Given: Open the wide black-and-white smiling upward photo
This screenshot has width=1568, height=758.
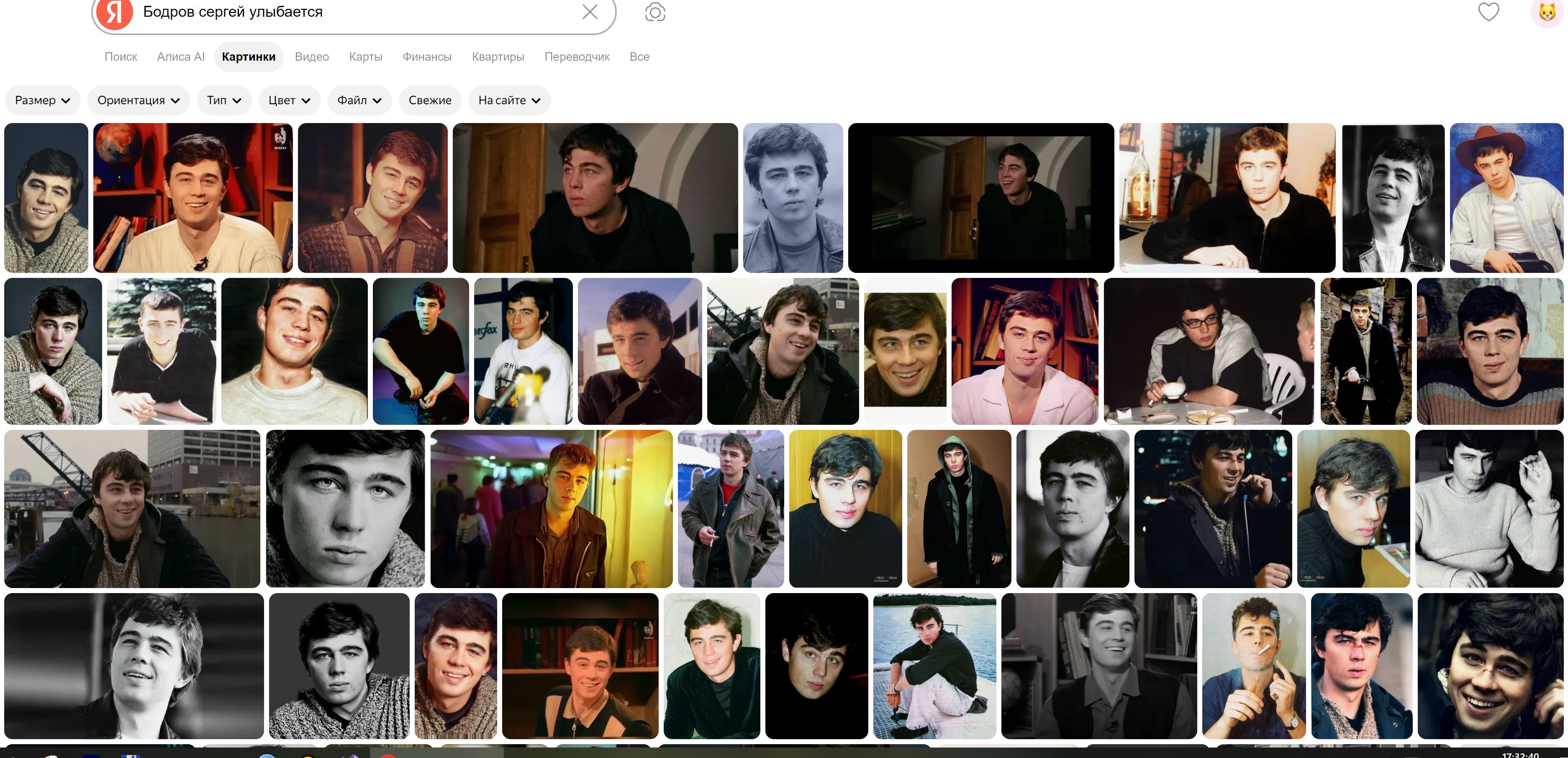Looking at the screenshot, I should (x=134, y=666).
